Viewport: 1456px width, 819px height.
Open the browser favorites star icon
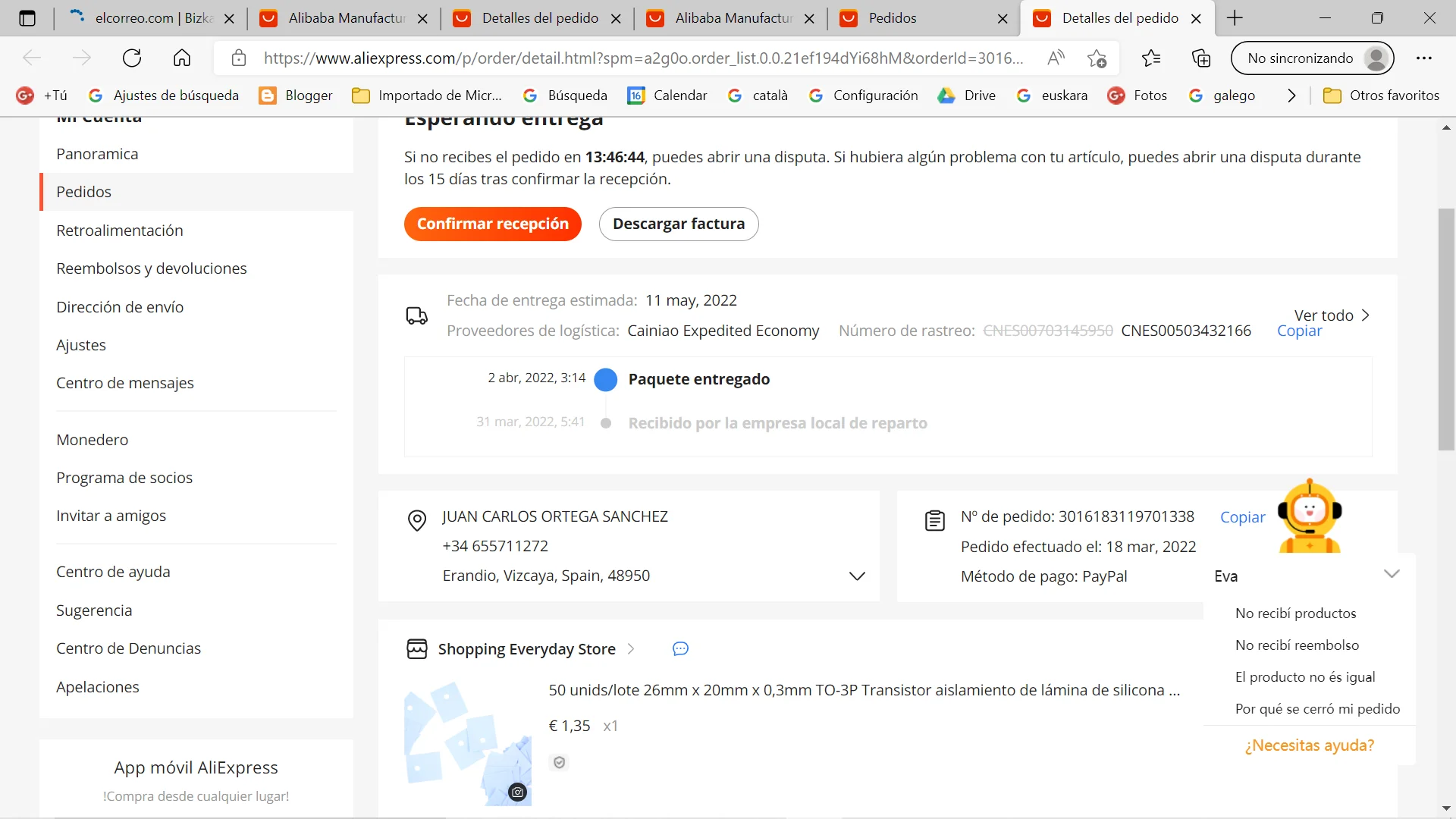coord(1150,58)
